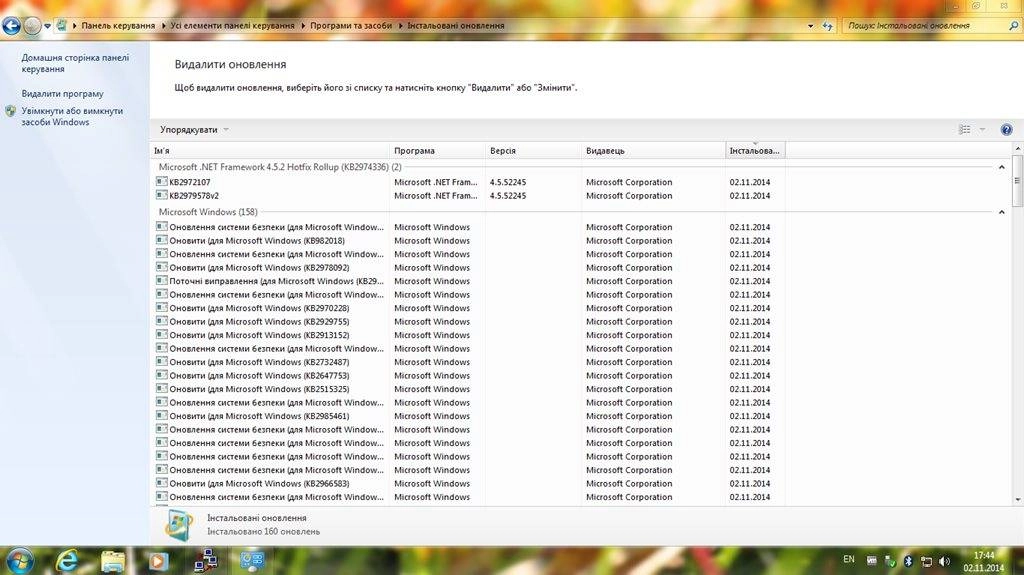
Task: Collapse the Microsoft Windows (158) group
Action: 1001,213
